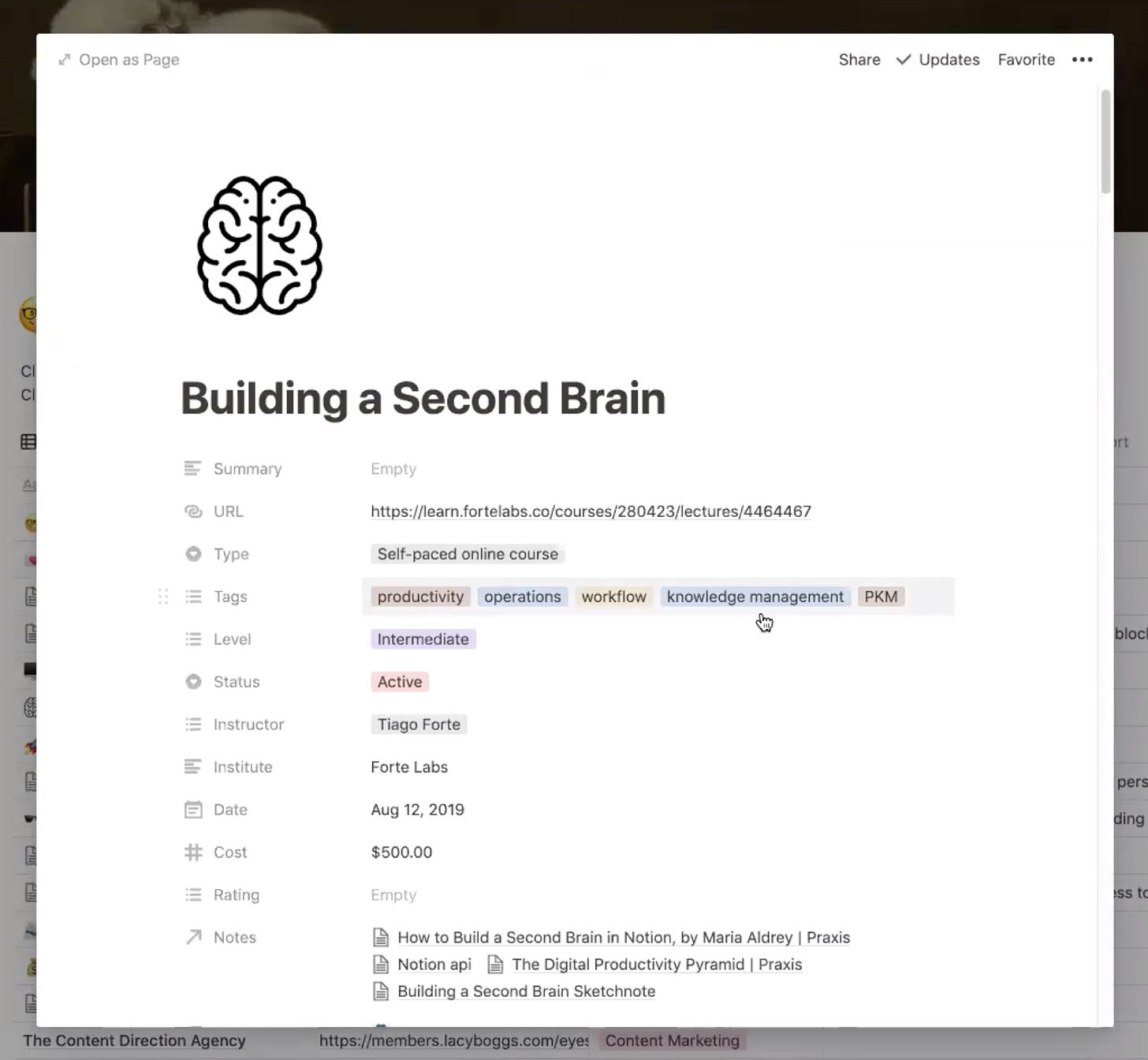1148x1060 pixels.
Task: Click the Tiago Forte instructor tag
Action: 419,724
